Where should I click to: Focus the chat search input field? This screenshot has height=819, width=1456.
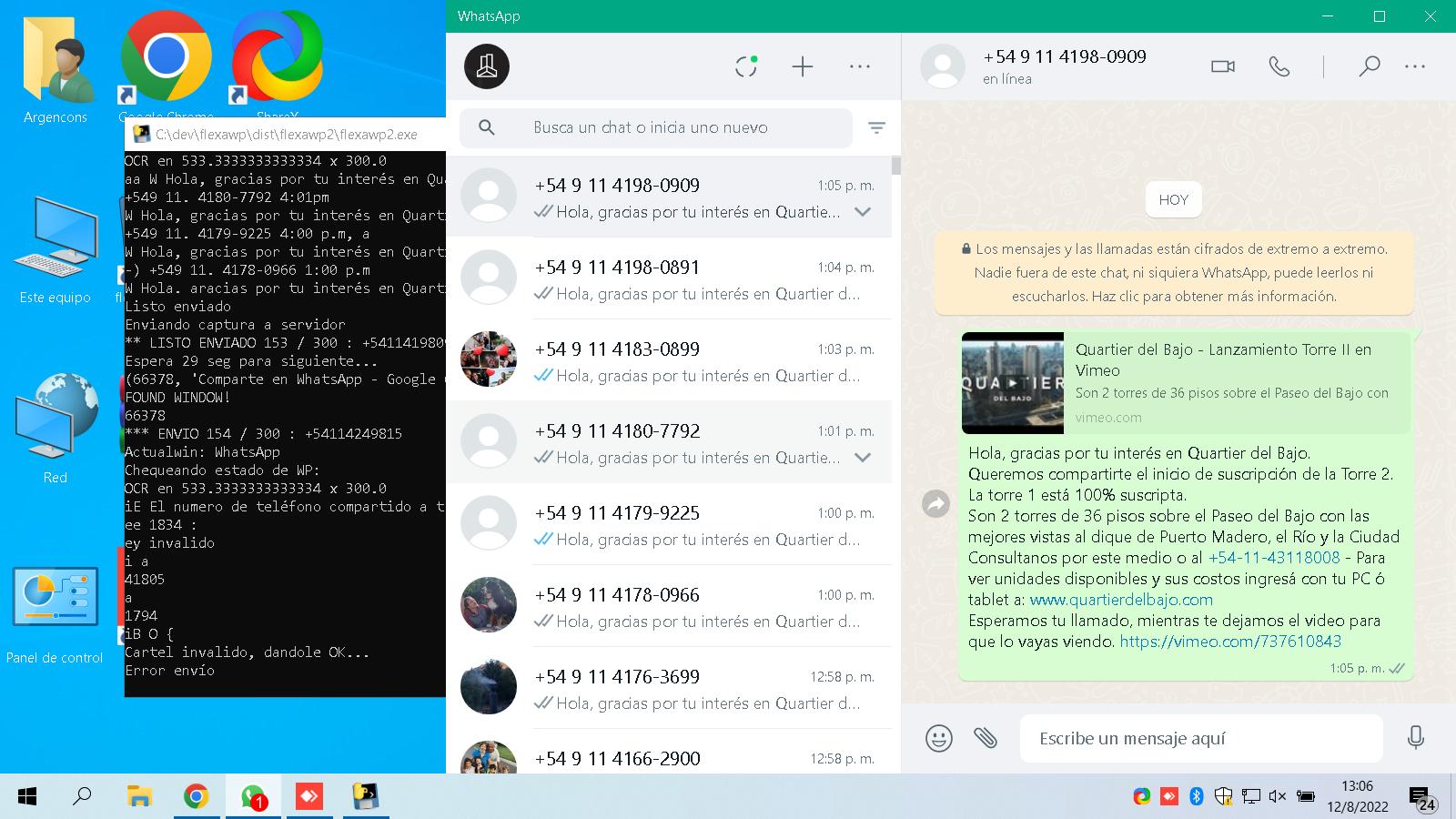[655, 127]
